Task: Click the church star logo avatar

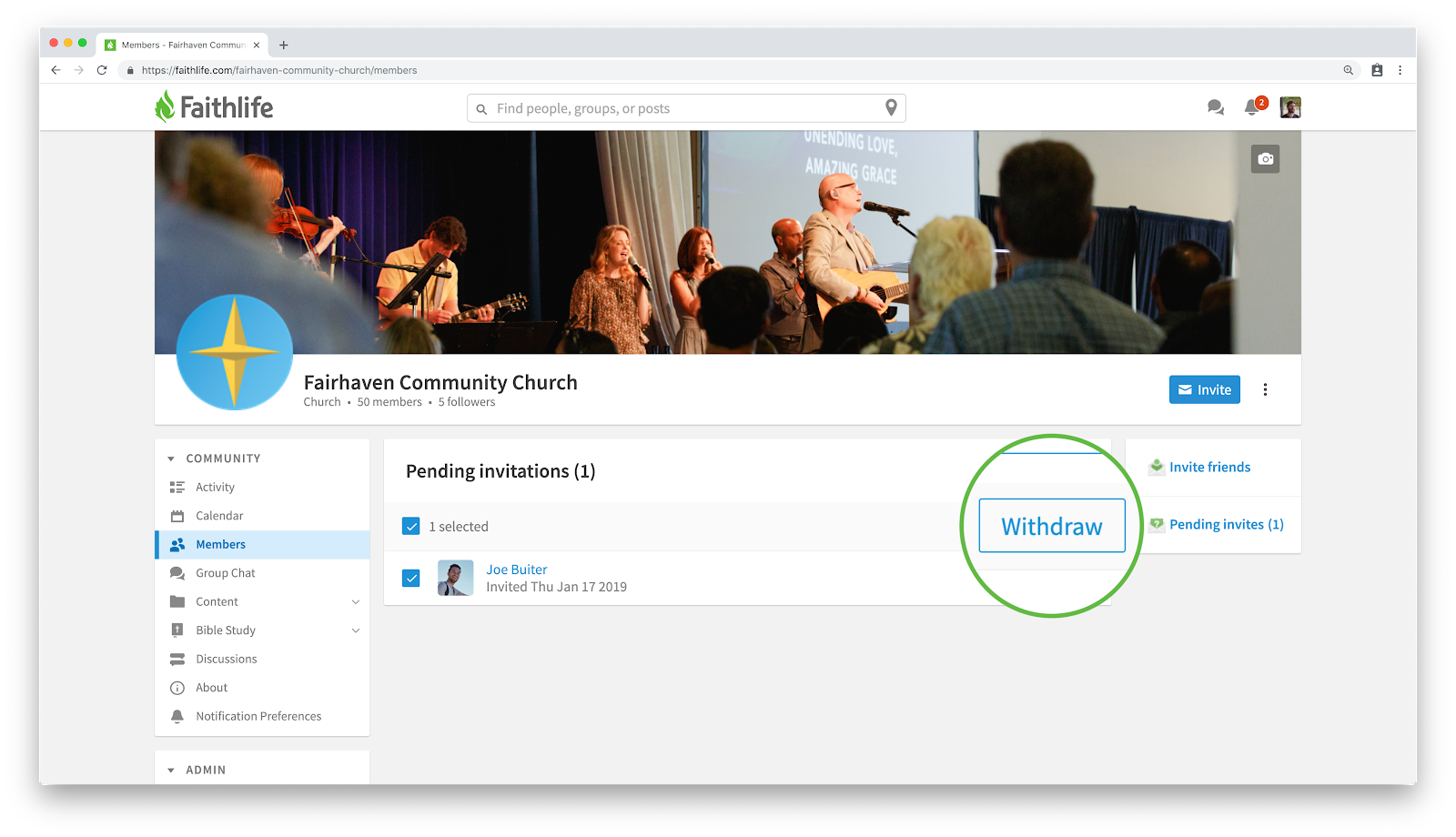Action: [234, 352]
